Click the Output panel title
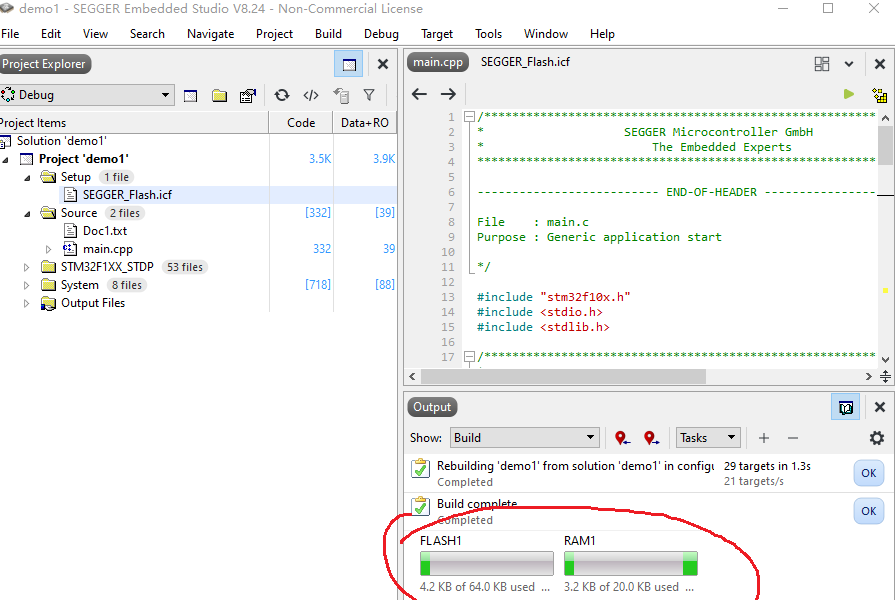Screen dimensions: 895x600 pos(432,407)
